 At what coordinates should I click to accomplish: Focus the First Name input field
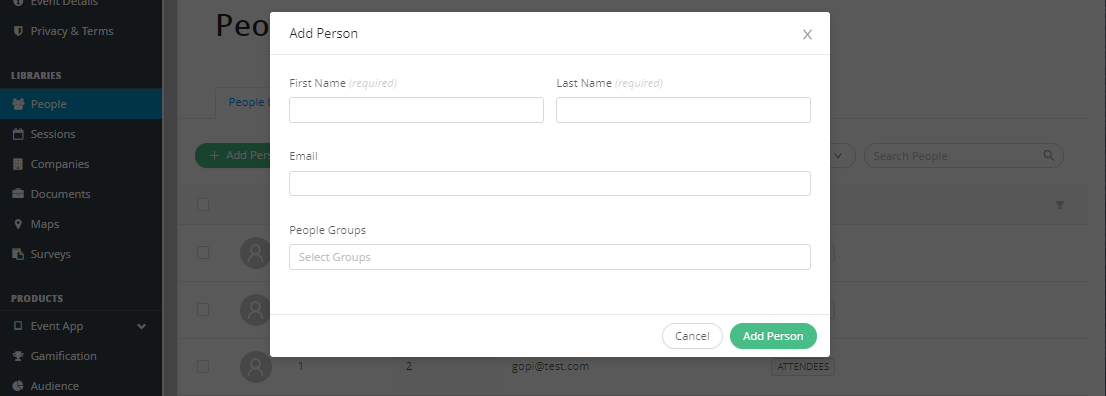[416, 110]
